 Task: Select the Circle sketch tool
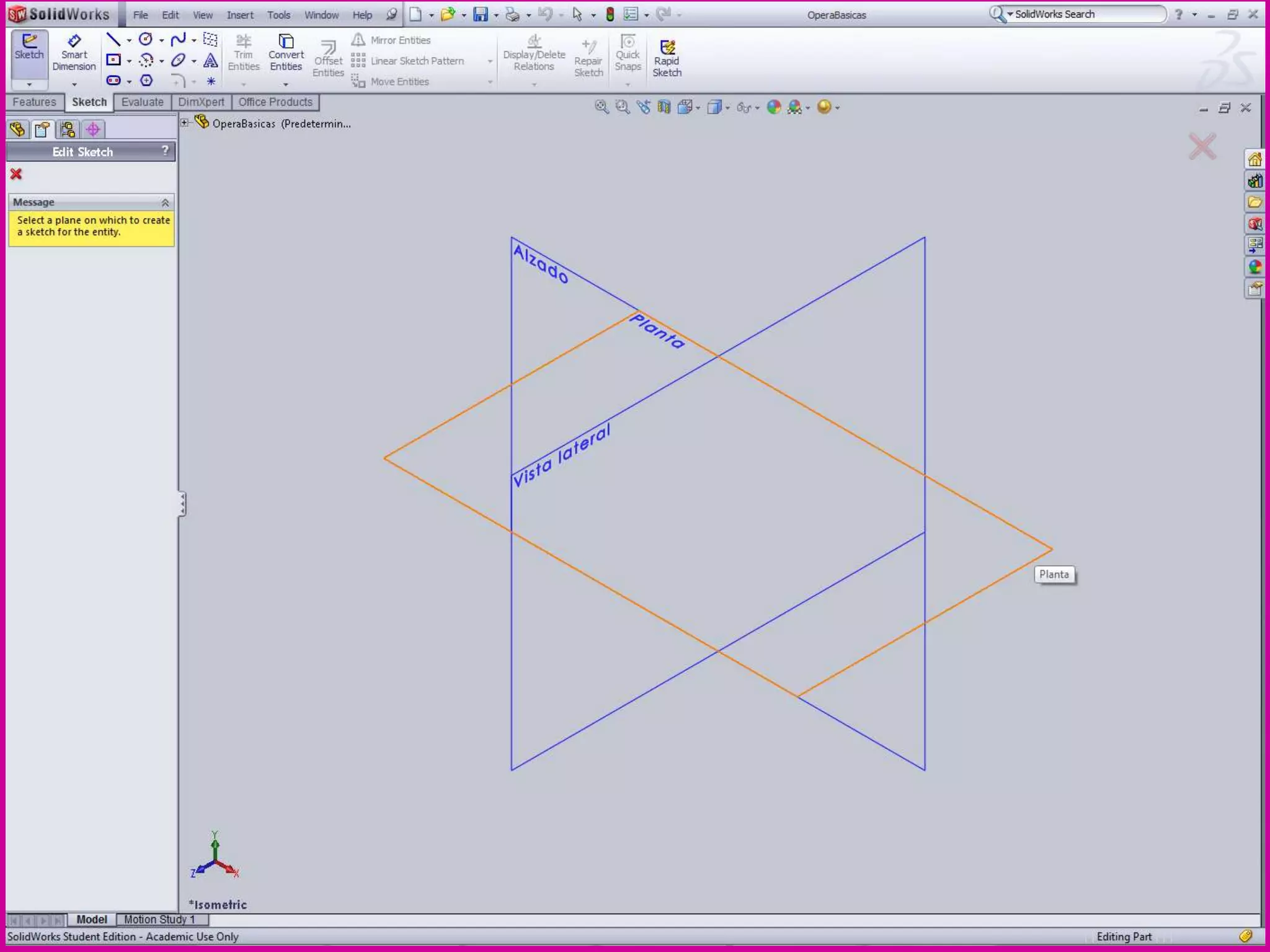click(146, 40)
